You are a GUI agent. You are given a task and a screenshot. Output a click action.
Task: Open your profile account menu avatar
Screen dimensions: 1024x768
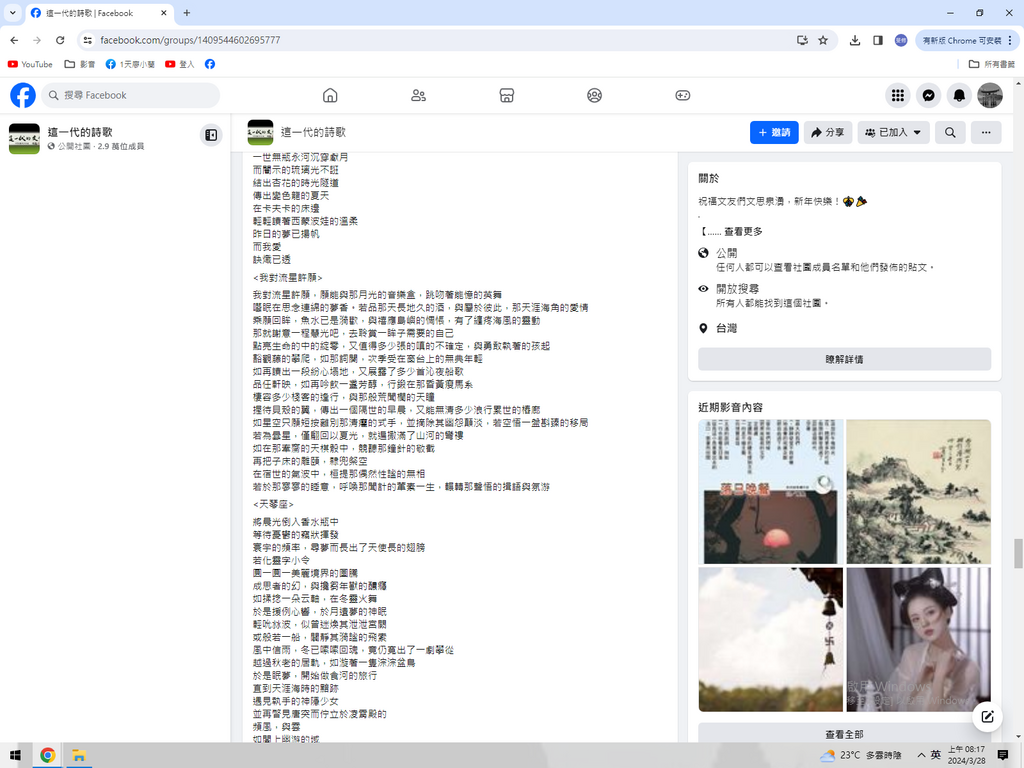(989, 95)
